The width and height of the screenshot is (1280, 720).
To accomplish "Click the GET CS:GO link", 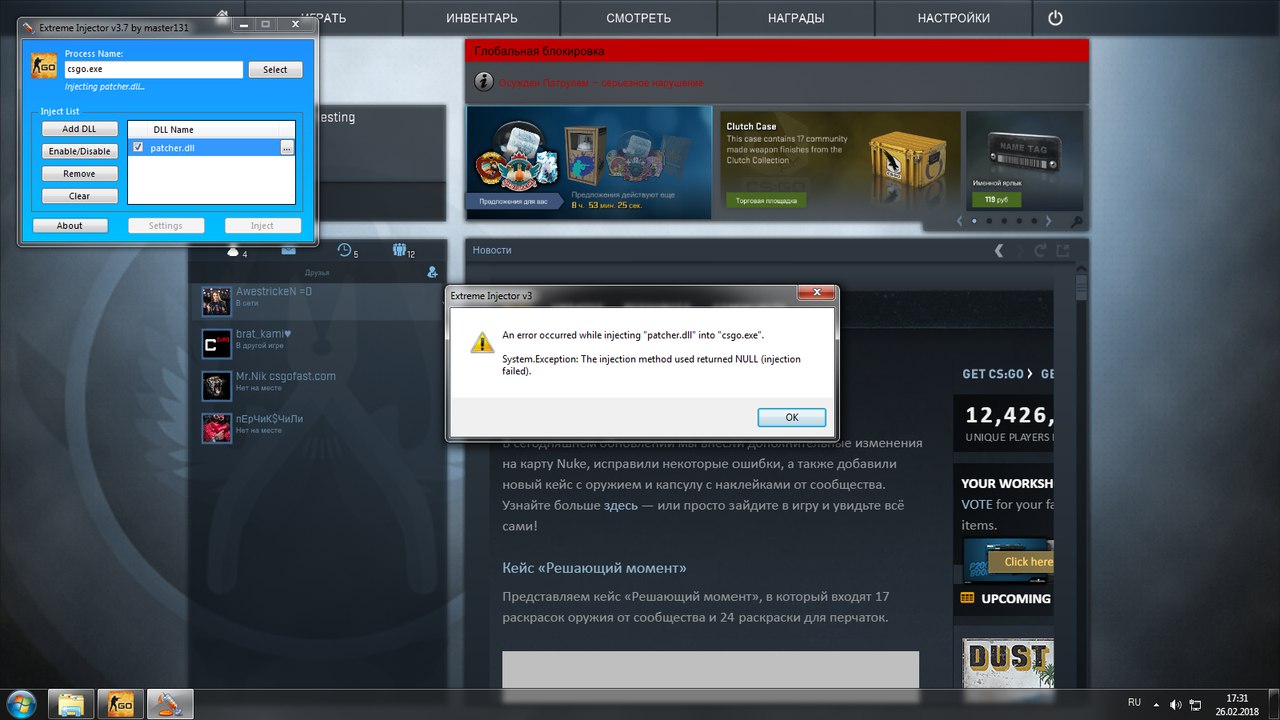I will click(x=992, y=374).
